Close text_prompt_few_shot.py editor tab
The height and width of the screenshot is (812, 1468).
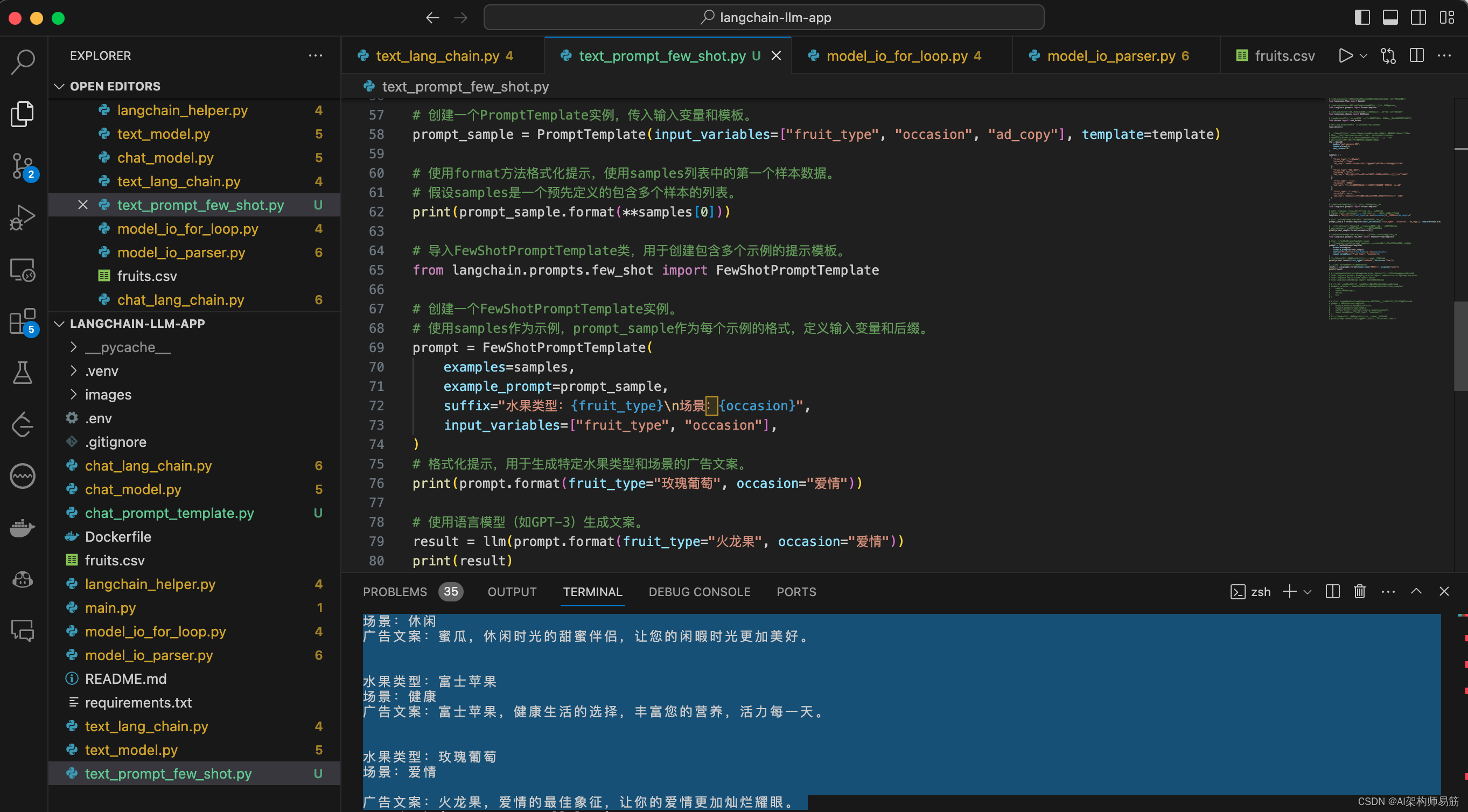point(775,55)
